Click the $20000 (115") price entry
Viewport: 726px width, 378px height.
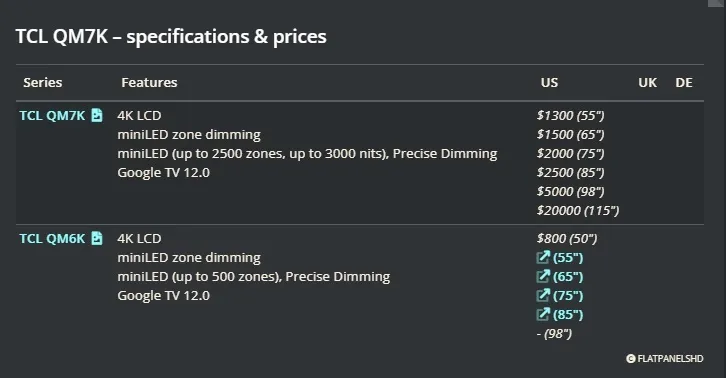coord(578,211)
